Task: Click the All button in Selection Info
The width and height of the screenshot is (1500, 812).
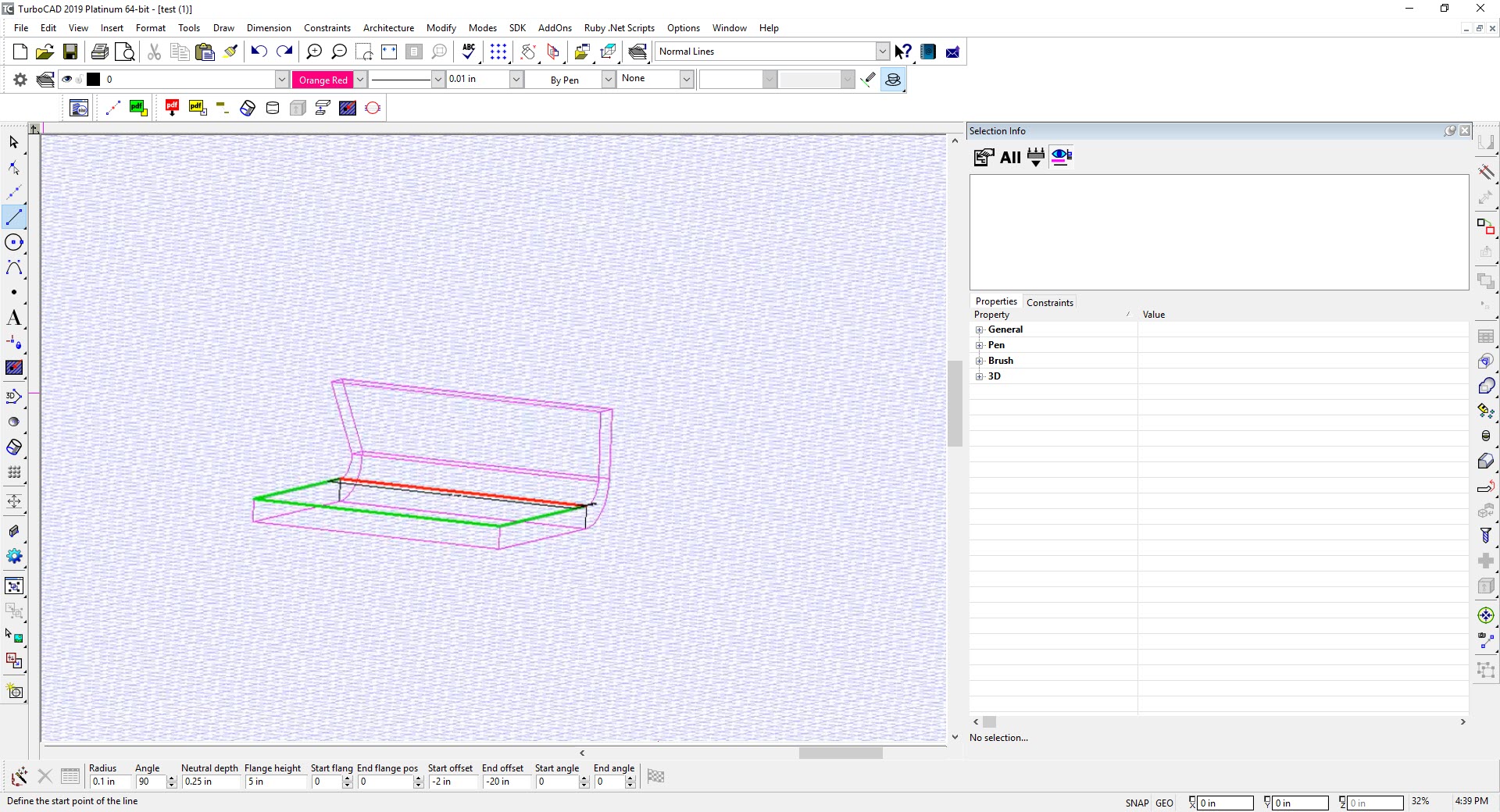Action: [x=1010, y=158]
